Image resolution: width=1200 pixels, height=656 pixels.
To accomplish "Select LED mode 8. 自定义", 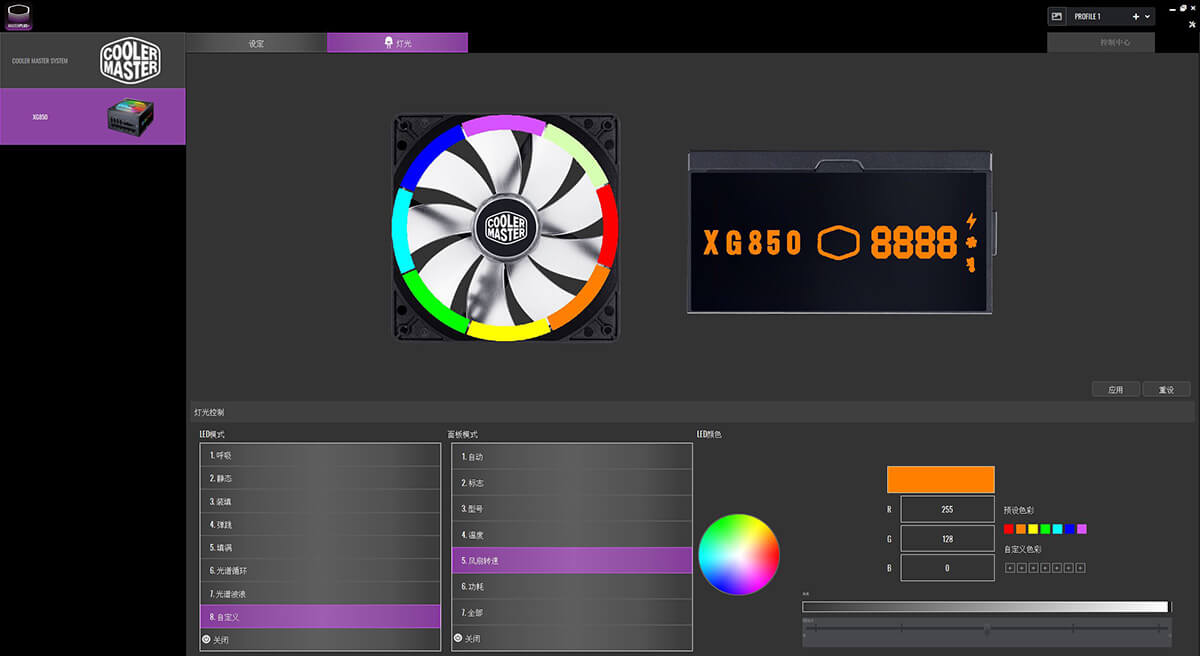I will pyautogui.click(x=320, y=617).
